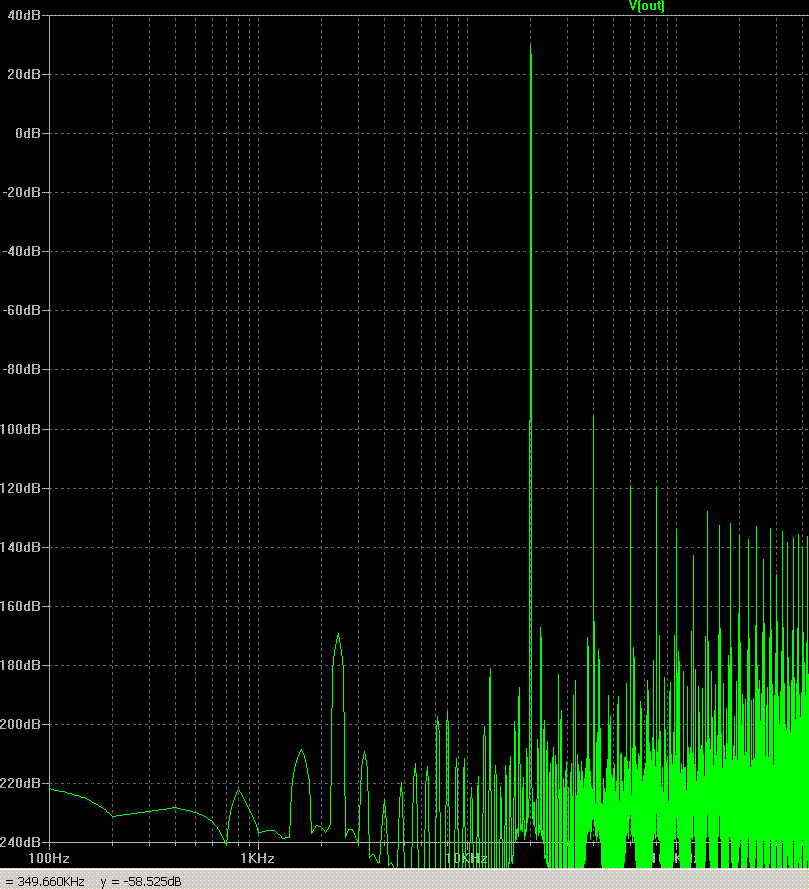Click the 160dB axis label
Viewport: 809px width, 889px height.
(x=20, y=607)
